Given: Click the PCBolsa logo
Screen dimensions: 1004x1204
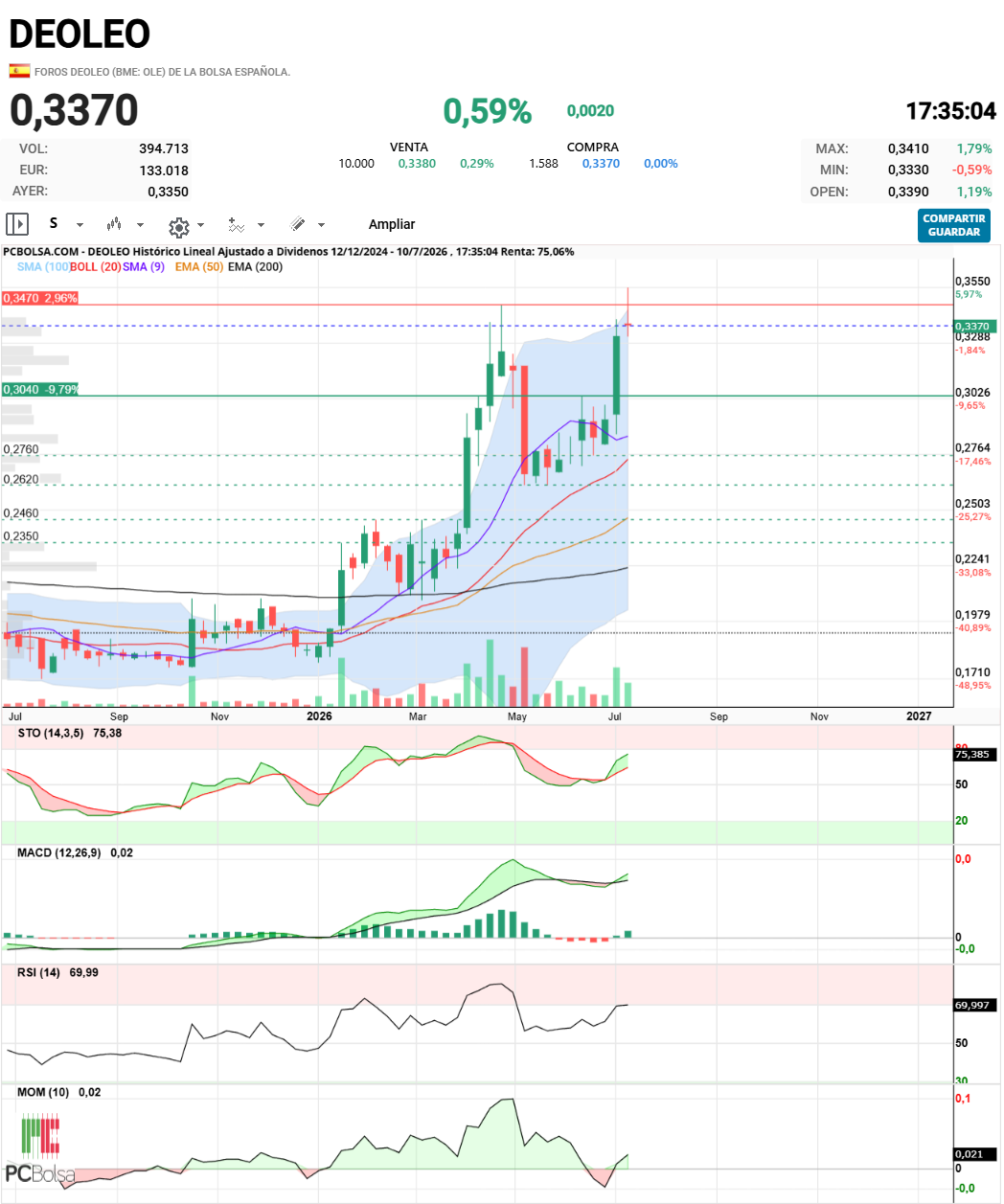Looking at the screenshot, I should (x=40, y=1150).
